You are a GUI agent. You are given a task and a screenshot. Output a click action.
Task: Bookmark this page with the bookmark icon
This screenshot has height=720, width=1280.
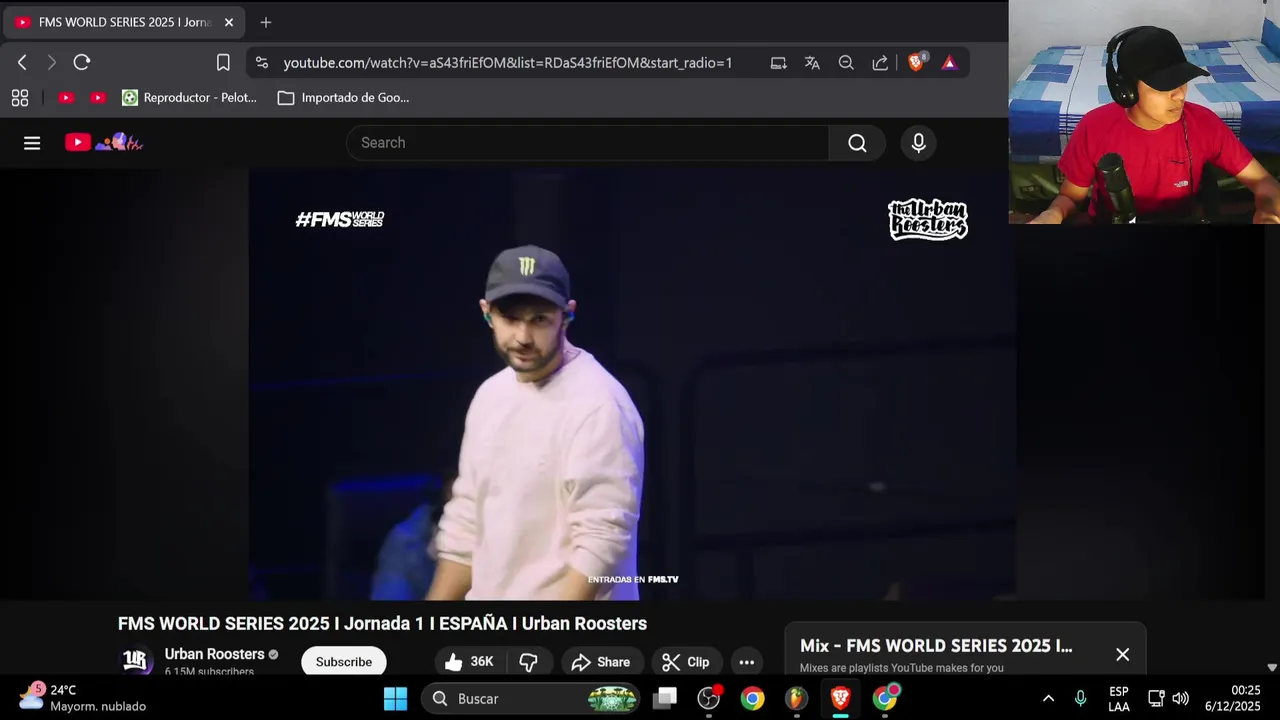223,62
